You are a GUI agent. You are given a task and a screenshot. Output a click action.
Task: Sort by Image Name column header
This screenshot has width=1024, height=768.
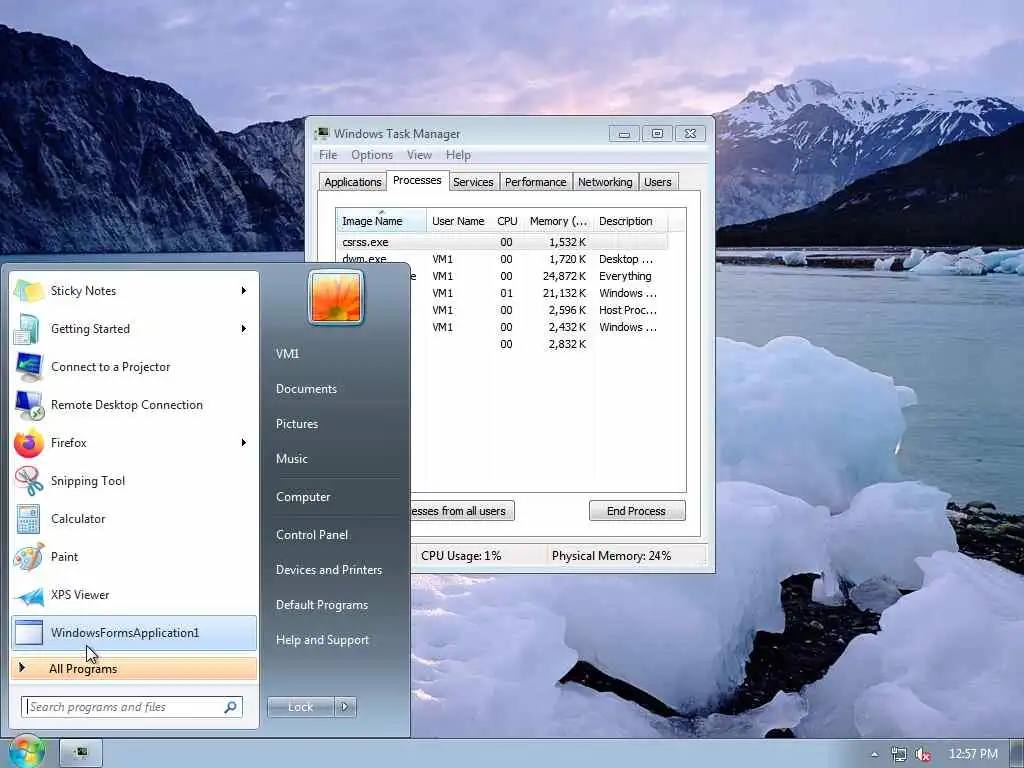pyautogui.click(x=381, y=221)
